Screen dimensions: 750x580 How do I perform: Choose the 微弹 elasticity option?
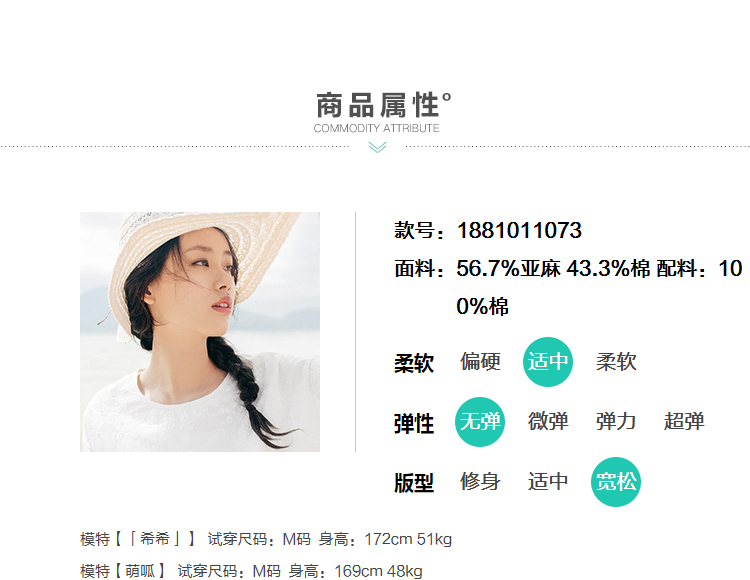[x=548, y=422]
